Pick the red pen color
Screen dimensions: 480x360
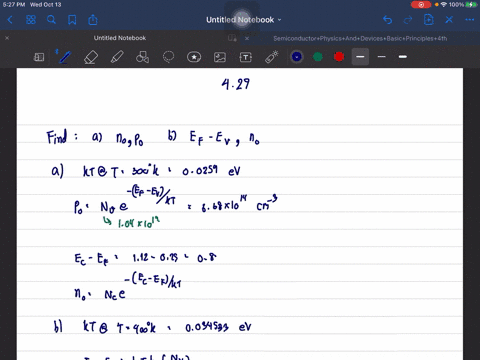[339, 57]
